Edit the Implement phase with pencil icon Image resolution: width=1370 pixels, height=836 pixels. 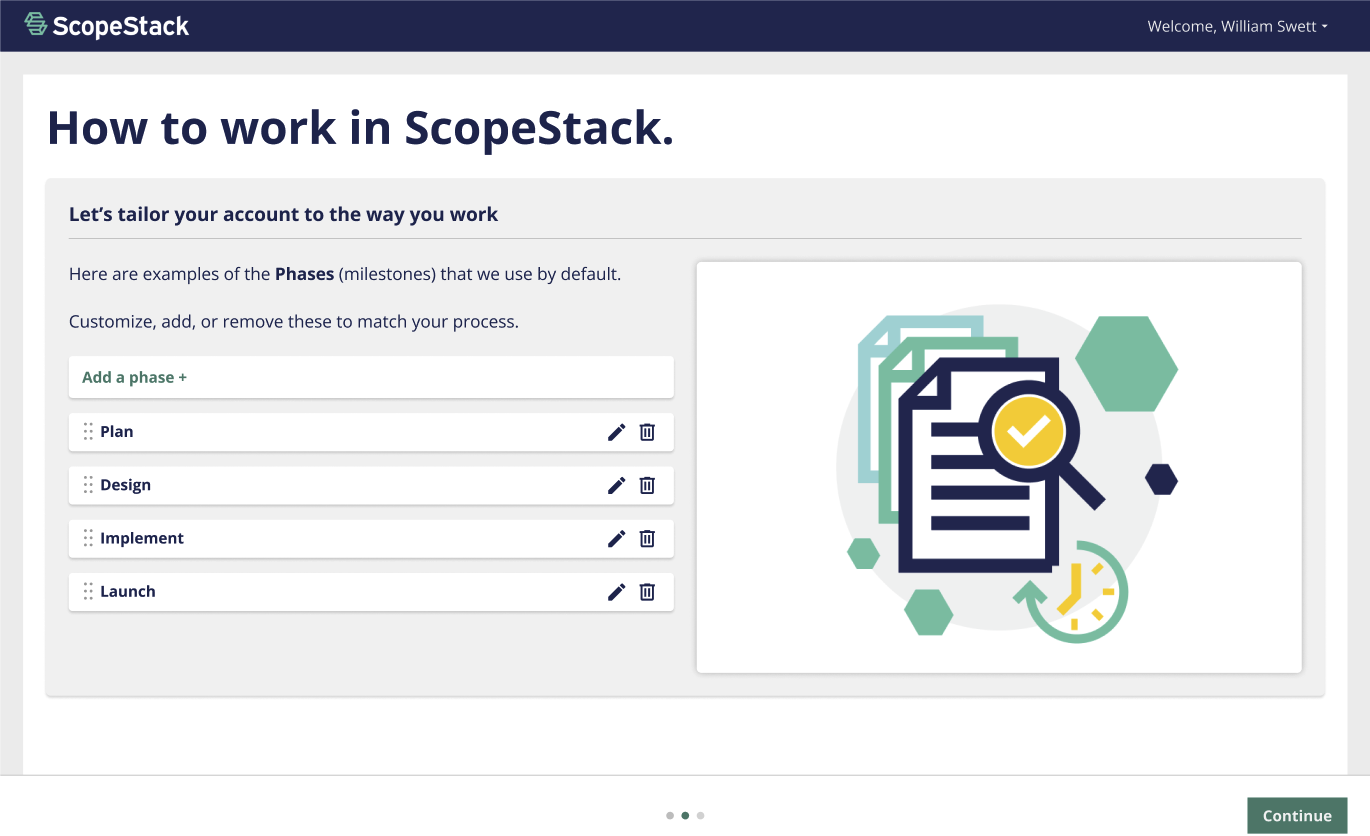click(617, 538)
